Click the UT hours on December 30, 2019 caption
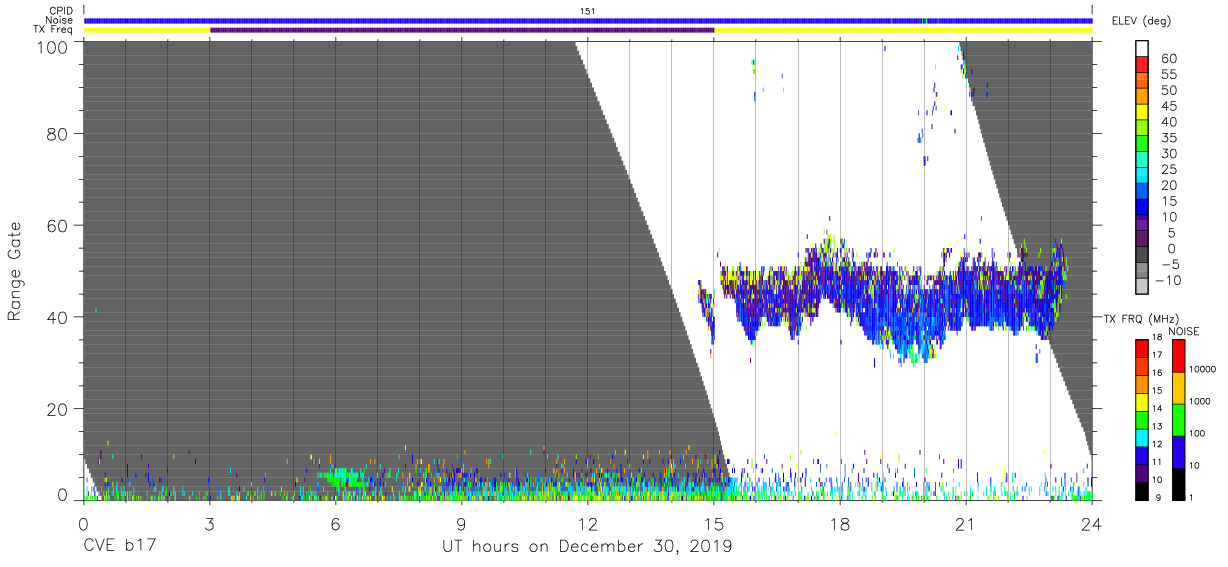The image size is (1228, 567). (587, 547)
